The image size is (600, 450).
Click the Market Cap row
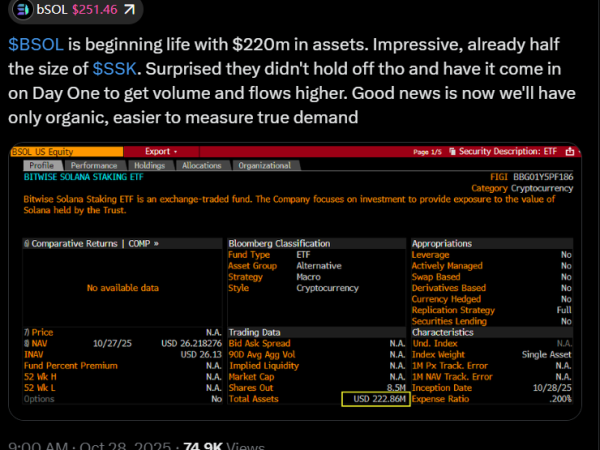pos(316,377)
